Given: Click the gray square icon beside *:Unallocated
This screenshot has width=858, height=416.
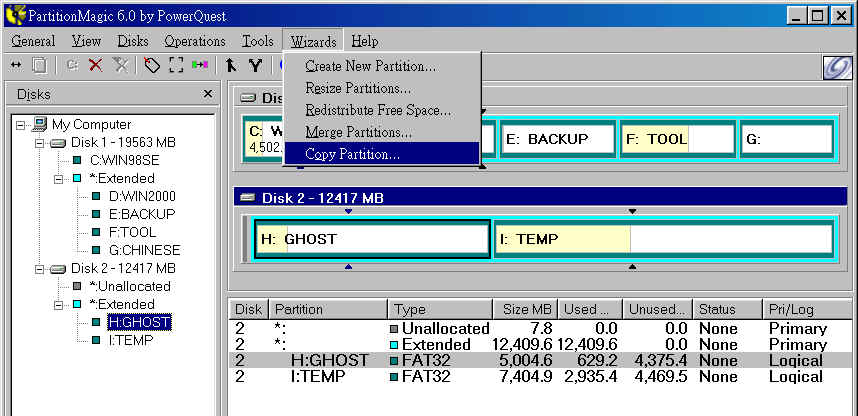Looking at the screenshot, I should 77,286.
